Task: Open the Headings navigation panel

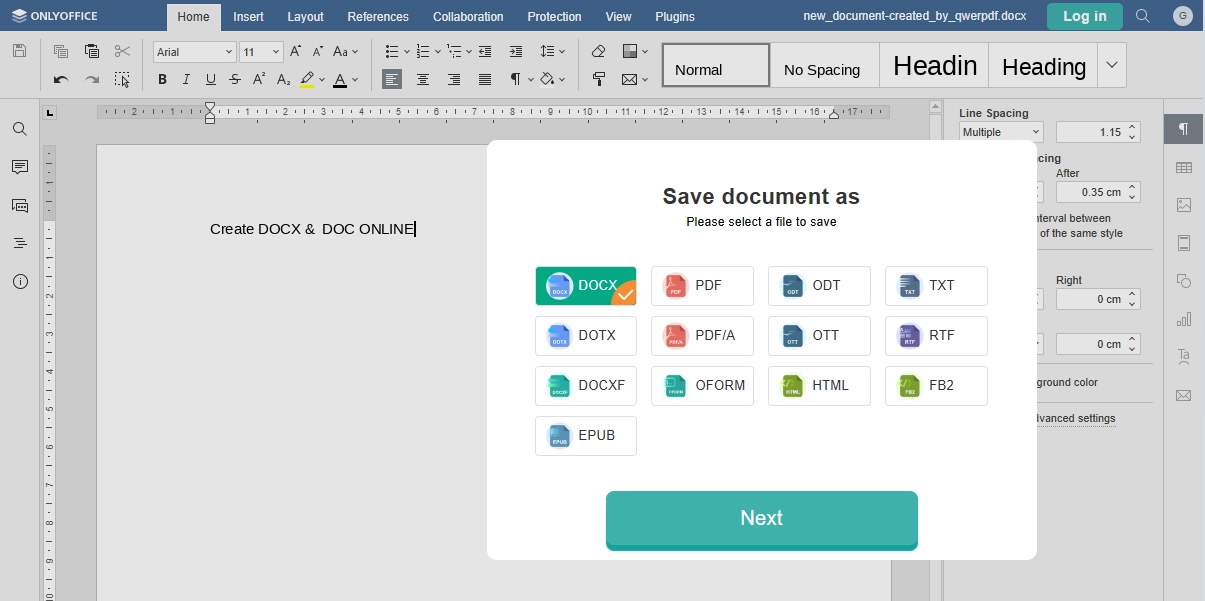Action: tap(20, 243)
